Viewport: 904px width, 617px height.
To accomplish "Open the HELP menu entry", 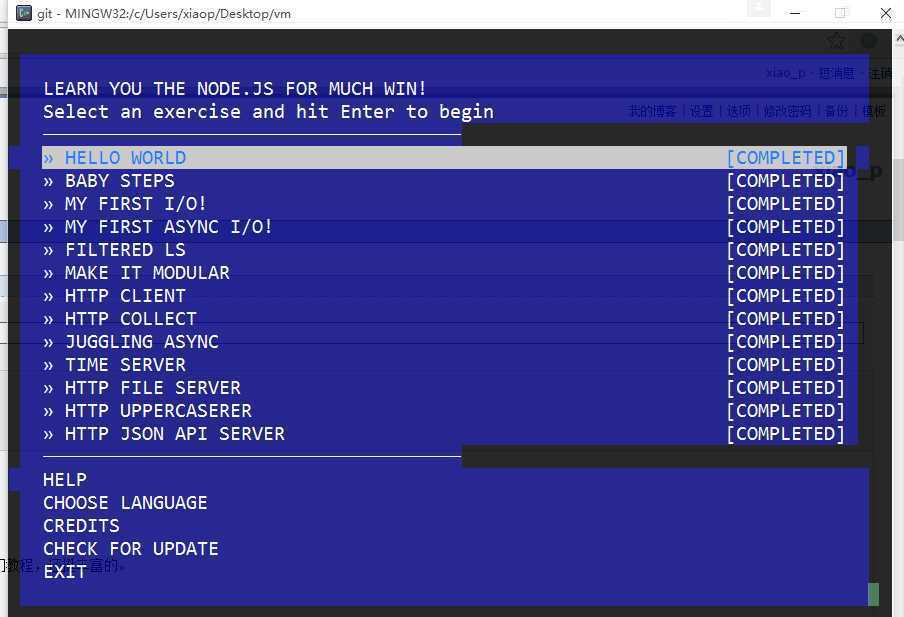I will tap(65, 480).
